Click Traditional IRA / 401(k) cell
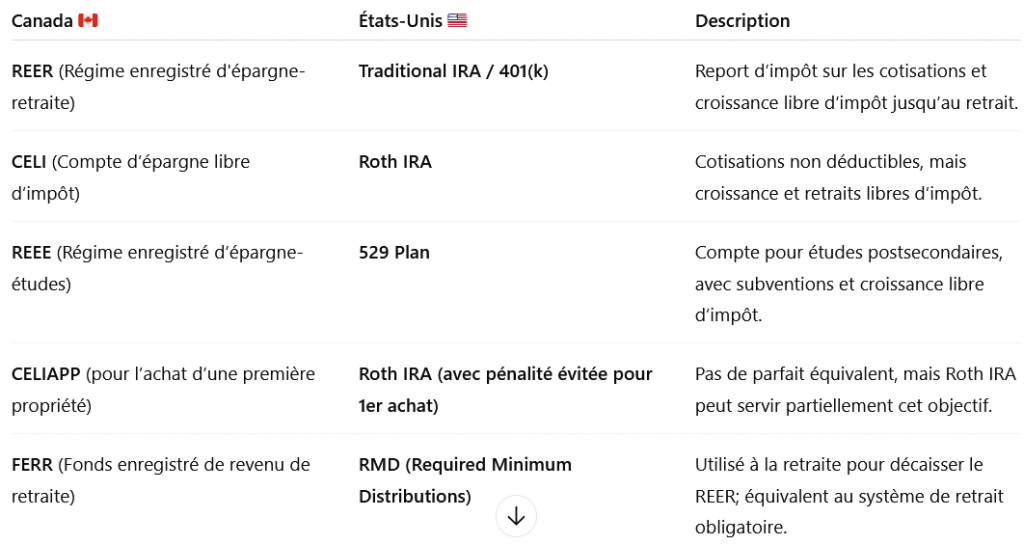This screenshot has width=1024, height=545. 453,71
